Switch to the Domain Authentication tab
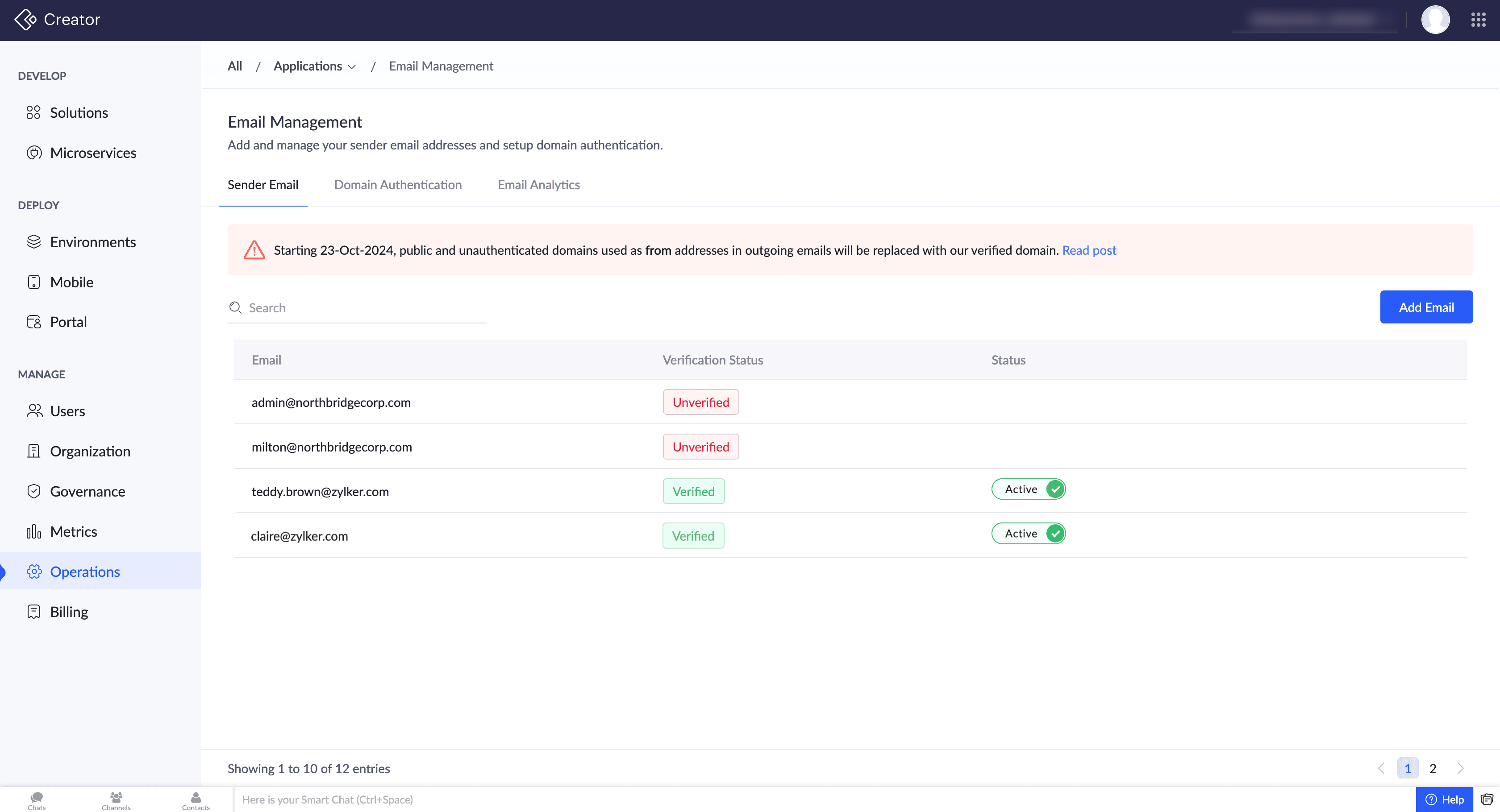 [398, 185]
